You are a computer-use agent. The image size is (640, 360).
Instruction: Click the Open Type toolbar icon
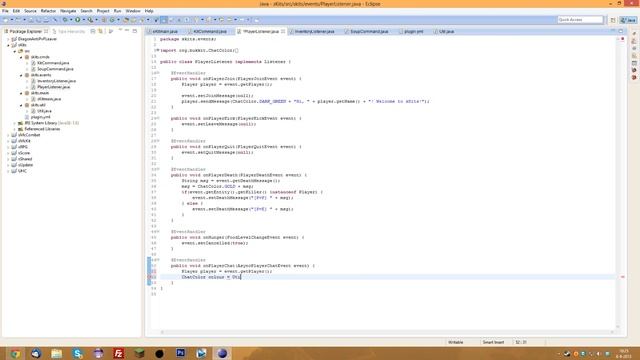[126, 20]
